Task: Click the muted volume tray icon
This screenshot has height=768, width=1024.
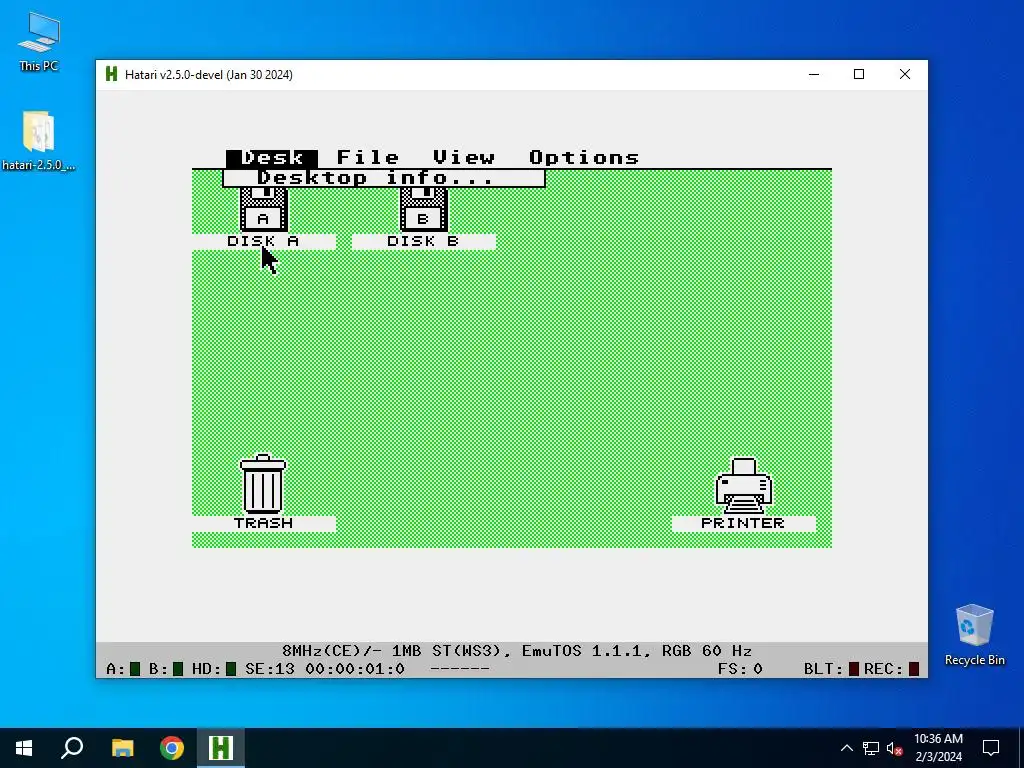Action: [x=895, y=748]
